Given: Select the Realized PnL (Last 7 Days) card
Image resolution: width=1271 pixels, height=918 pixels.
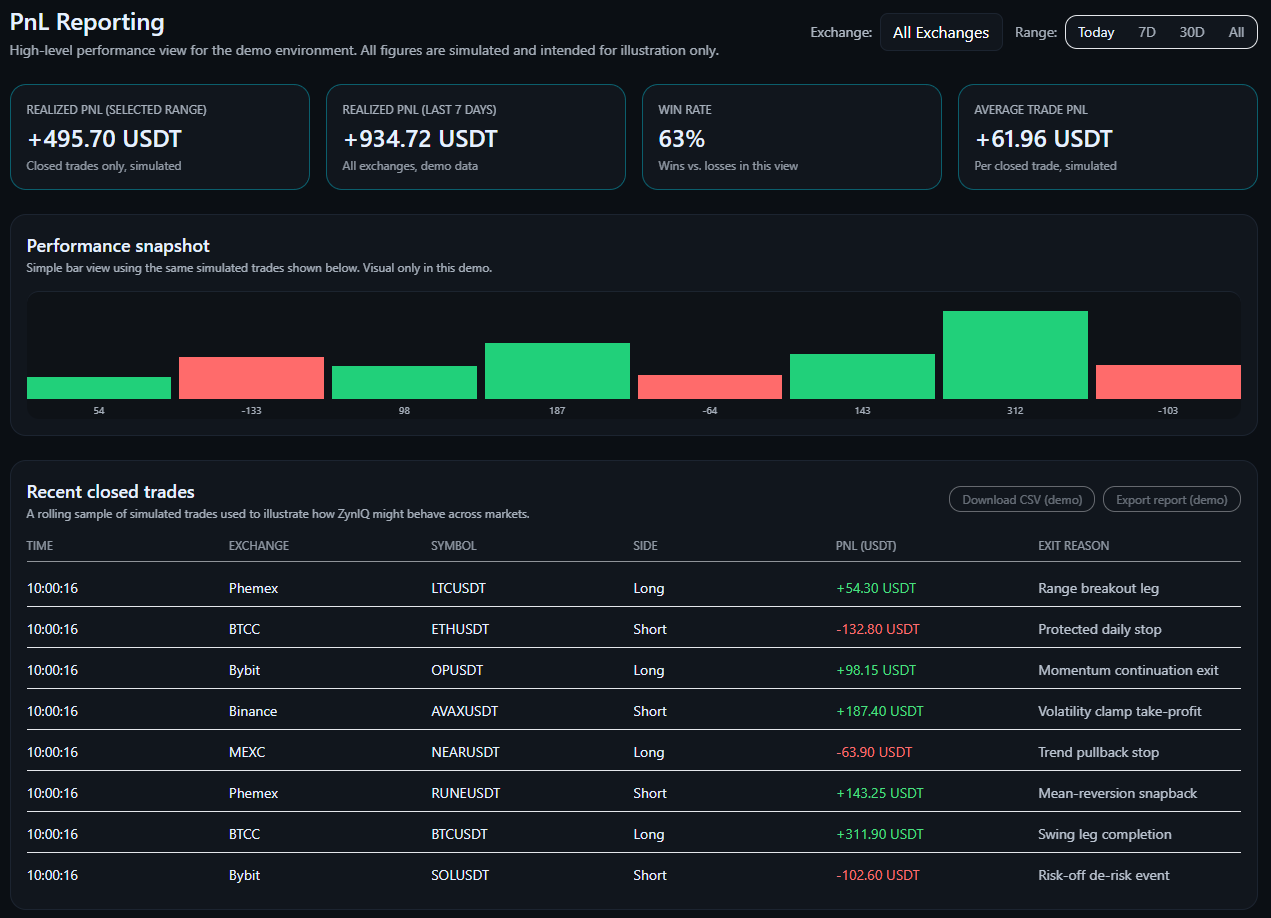Looking at the screenshot, I should [x=476, y=136].
